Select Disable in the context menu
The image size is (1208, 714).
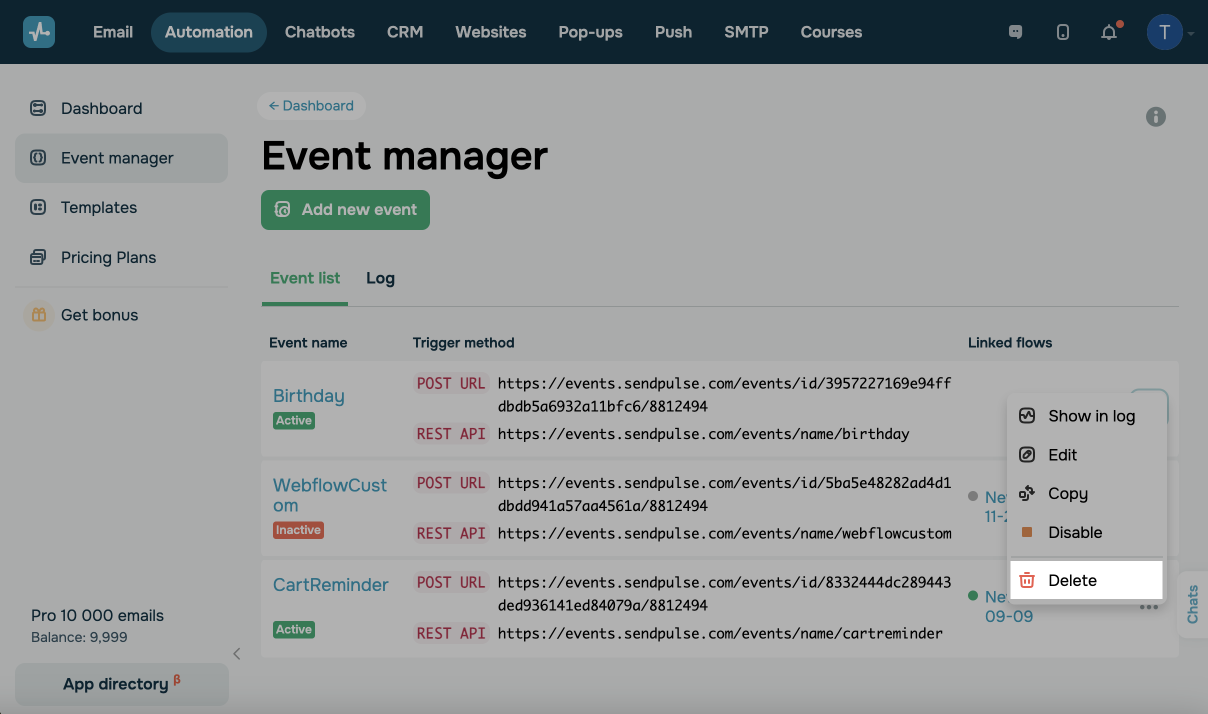1075,532
